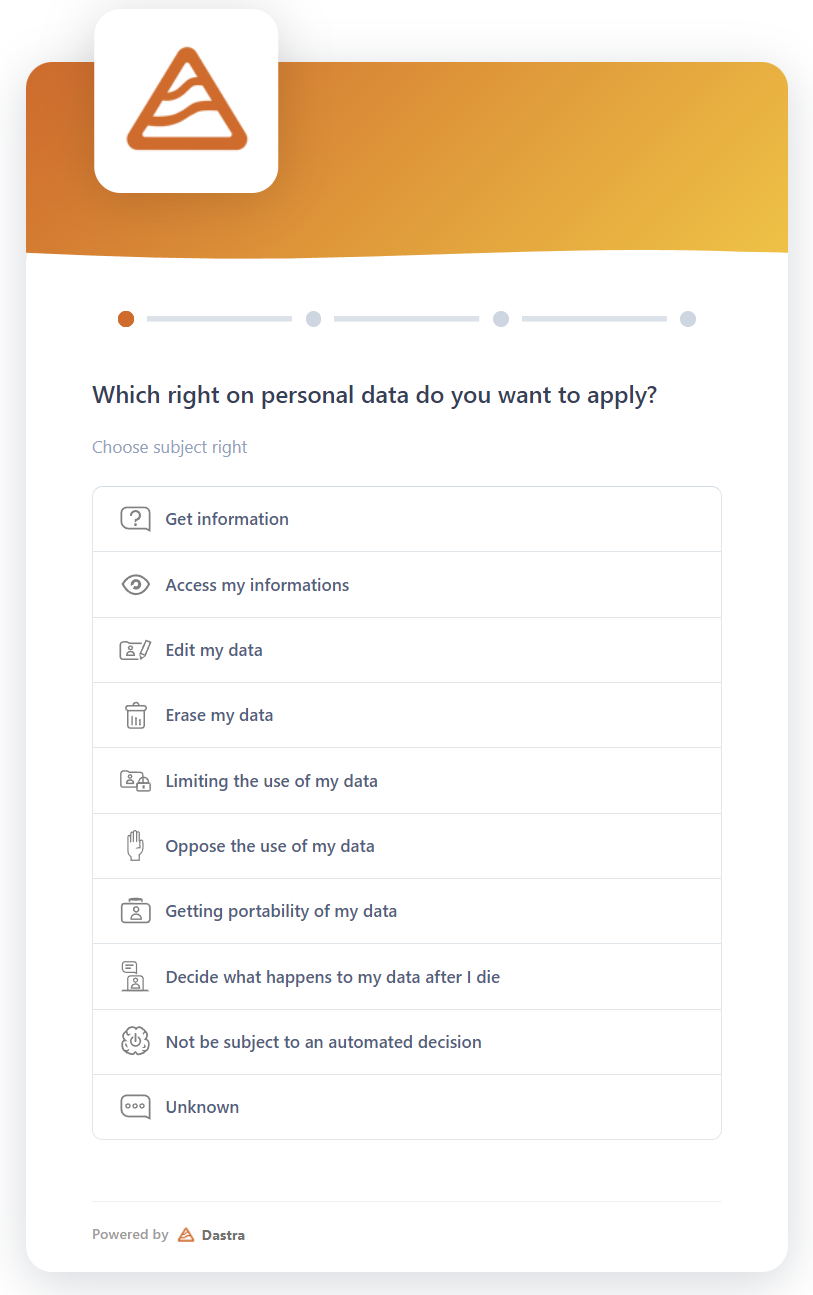
Task: Select the "Get information" option
Action: point(227,519)
